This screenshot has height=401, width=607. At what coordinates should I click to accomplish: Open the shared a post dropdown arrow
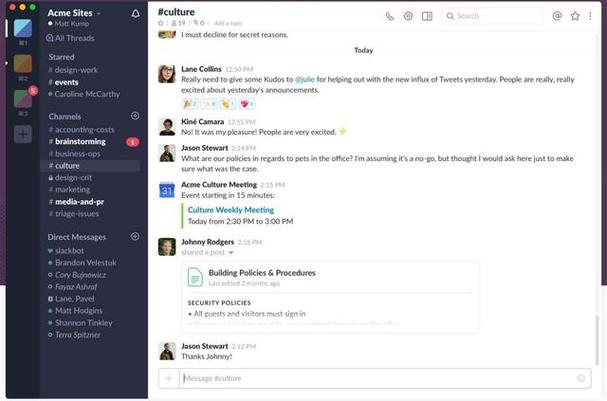point(231,253)
